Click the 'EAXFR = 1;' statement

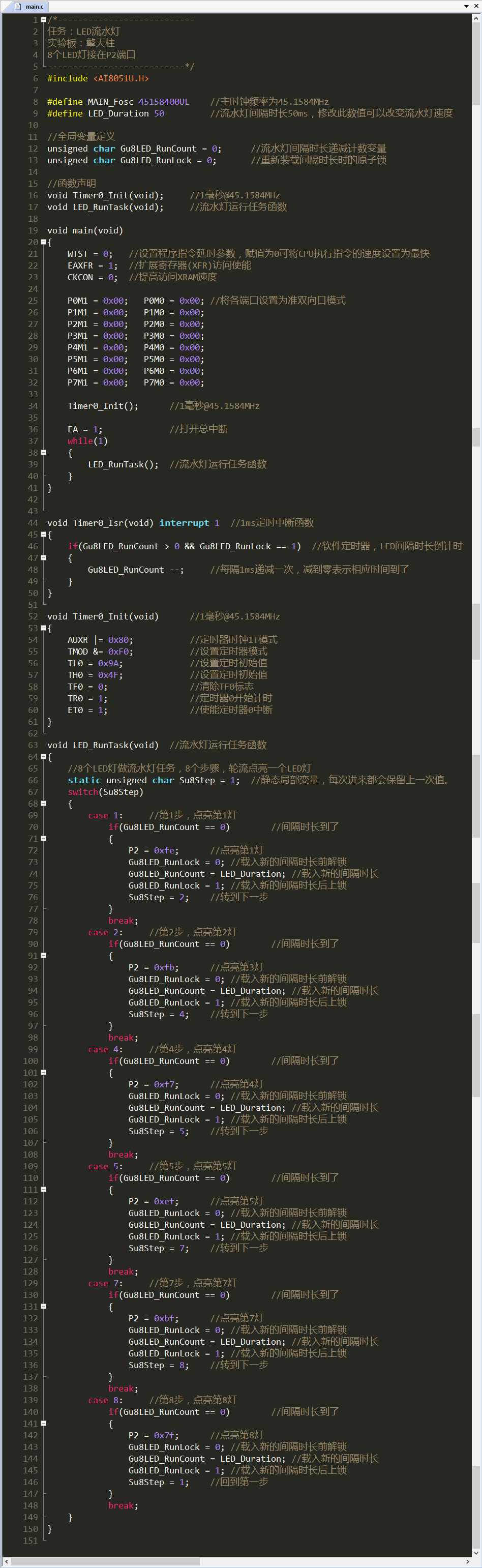click(x=93, y=265)
